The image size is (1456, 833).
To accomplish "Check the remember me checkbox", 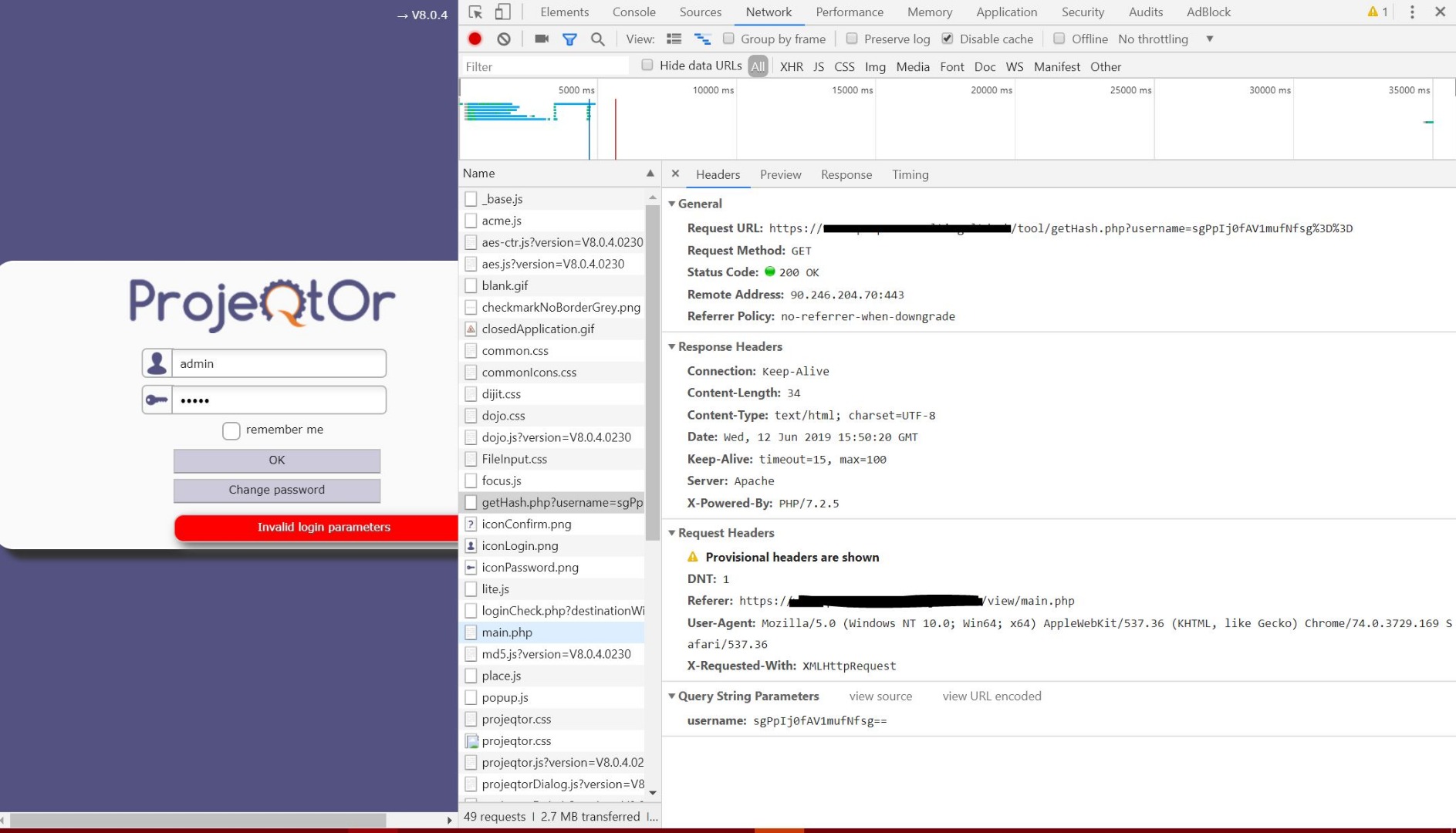I will click(231, 430).
